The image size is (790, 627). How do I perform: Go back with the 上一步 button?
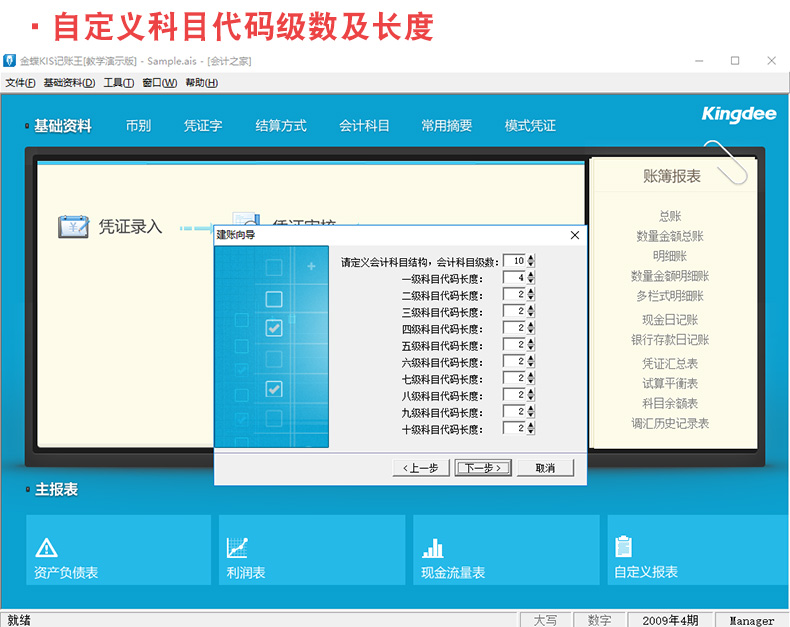tap(420, 468)
